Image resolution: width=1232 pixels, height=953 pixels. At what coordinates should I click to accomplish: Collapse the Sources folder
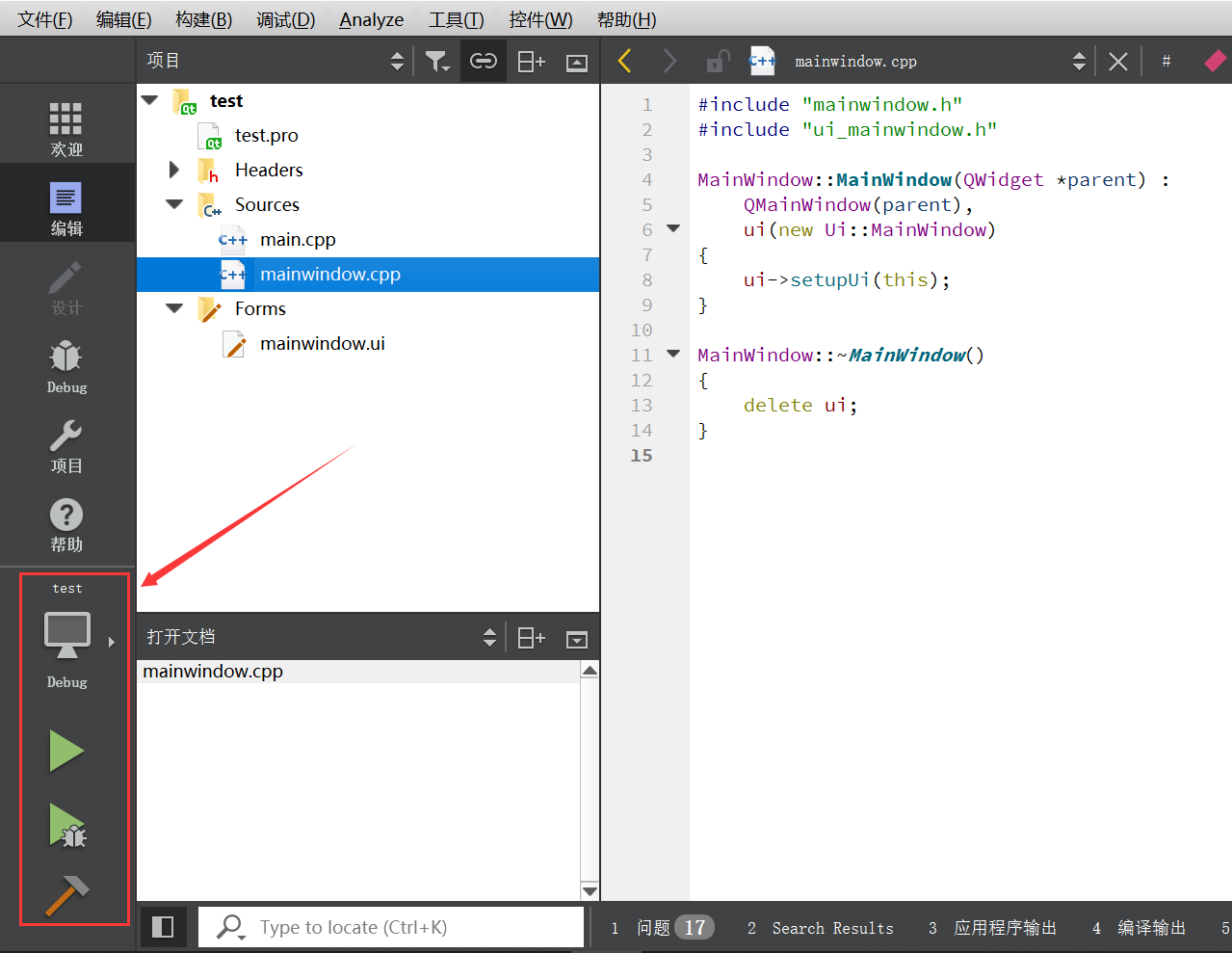point(174,203)
